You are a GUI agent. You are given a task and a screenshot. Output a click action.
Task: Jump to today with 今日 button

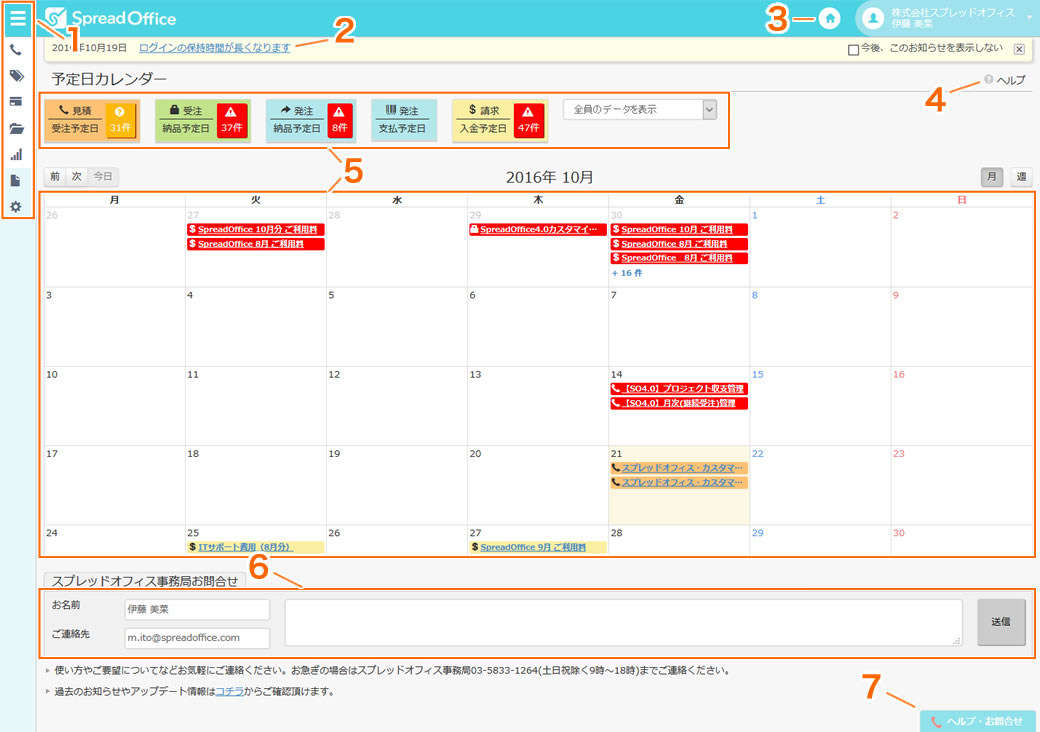[x=103, y=176]
